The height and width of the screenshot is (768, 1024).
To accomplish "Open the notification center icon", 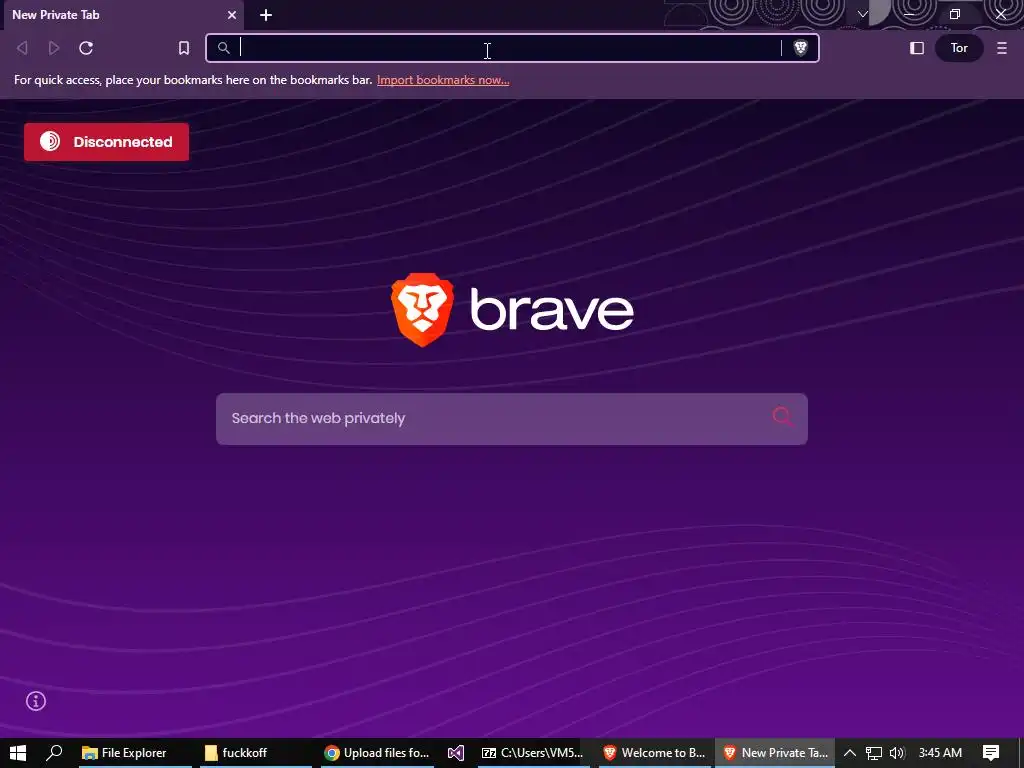I will 991,752.
